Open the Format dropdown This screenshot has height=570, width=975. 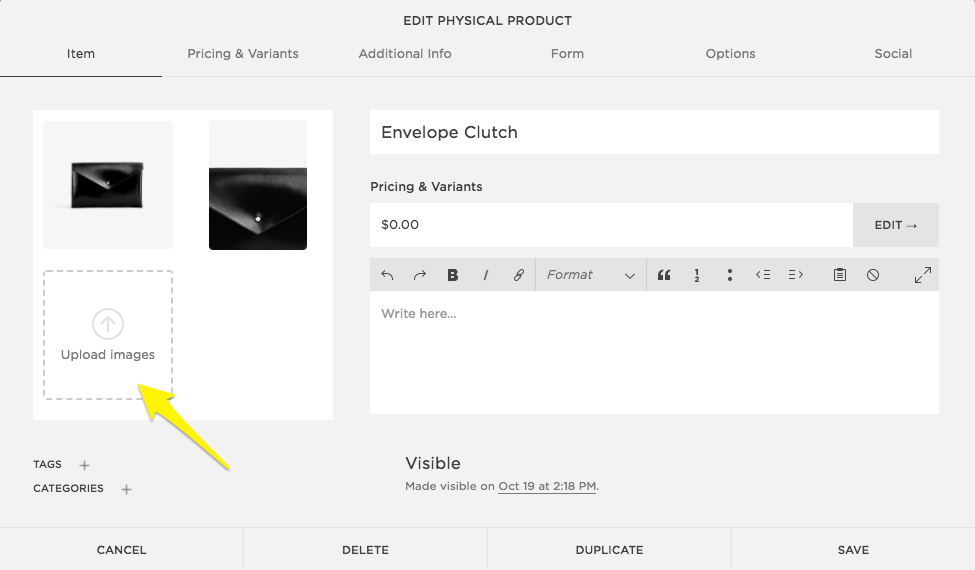(x=590, y=275)
